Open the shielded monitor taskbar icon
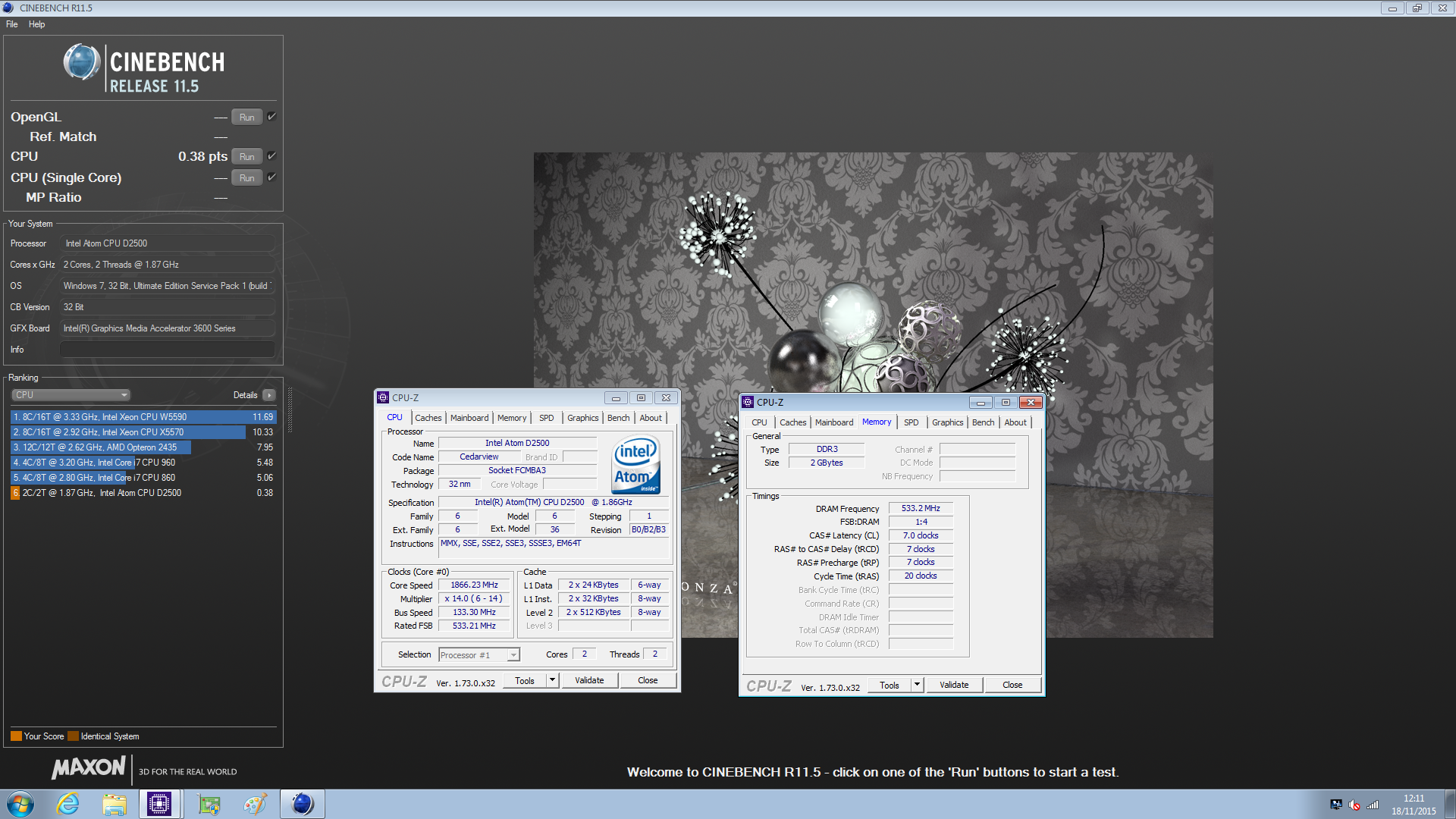The width and height of the screenshot is (1456, 819). pyautogui.click(x=209, y=804)
